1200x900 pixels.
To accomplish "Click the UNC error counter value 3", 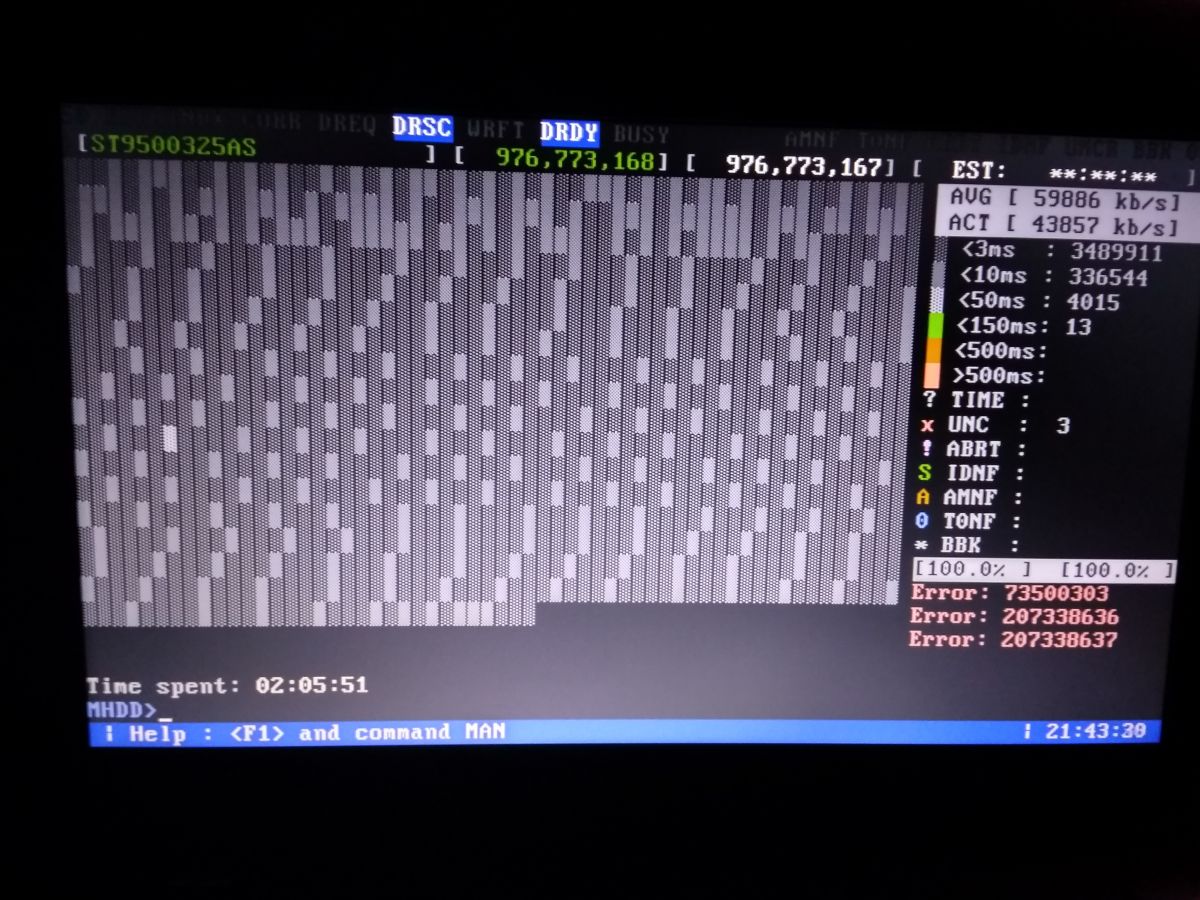I will click(1063, 425).
